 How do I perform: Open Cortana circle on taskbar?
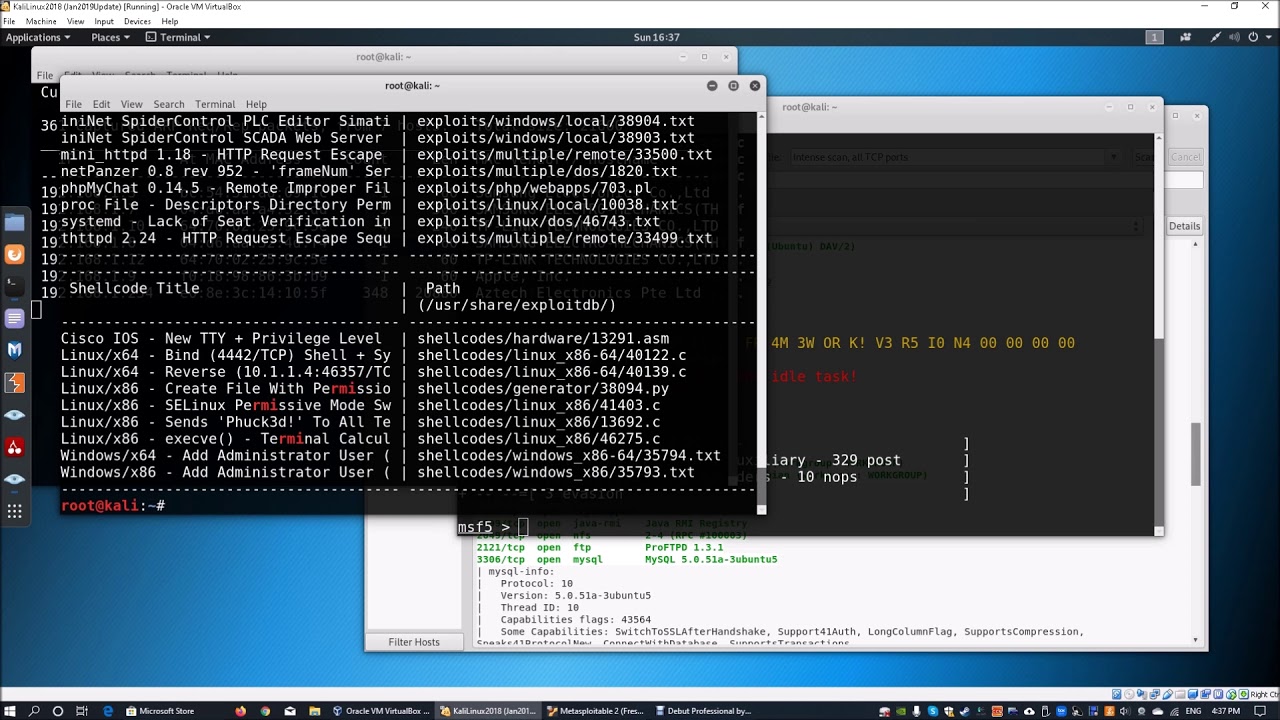coord(58,711)
